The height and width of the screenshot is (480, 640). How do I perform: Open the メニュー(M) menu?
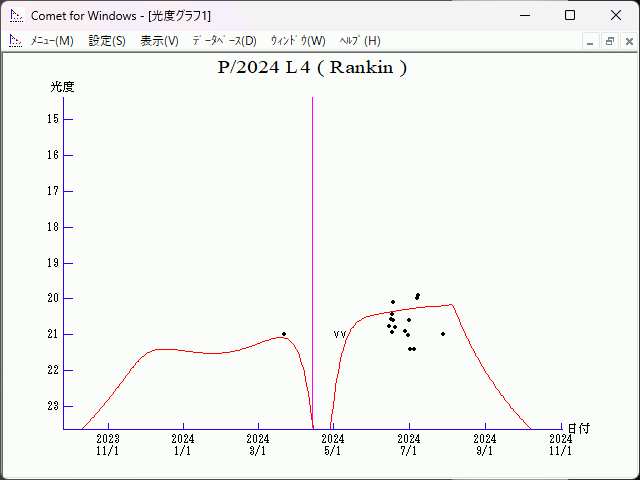(52, 41)
